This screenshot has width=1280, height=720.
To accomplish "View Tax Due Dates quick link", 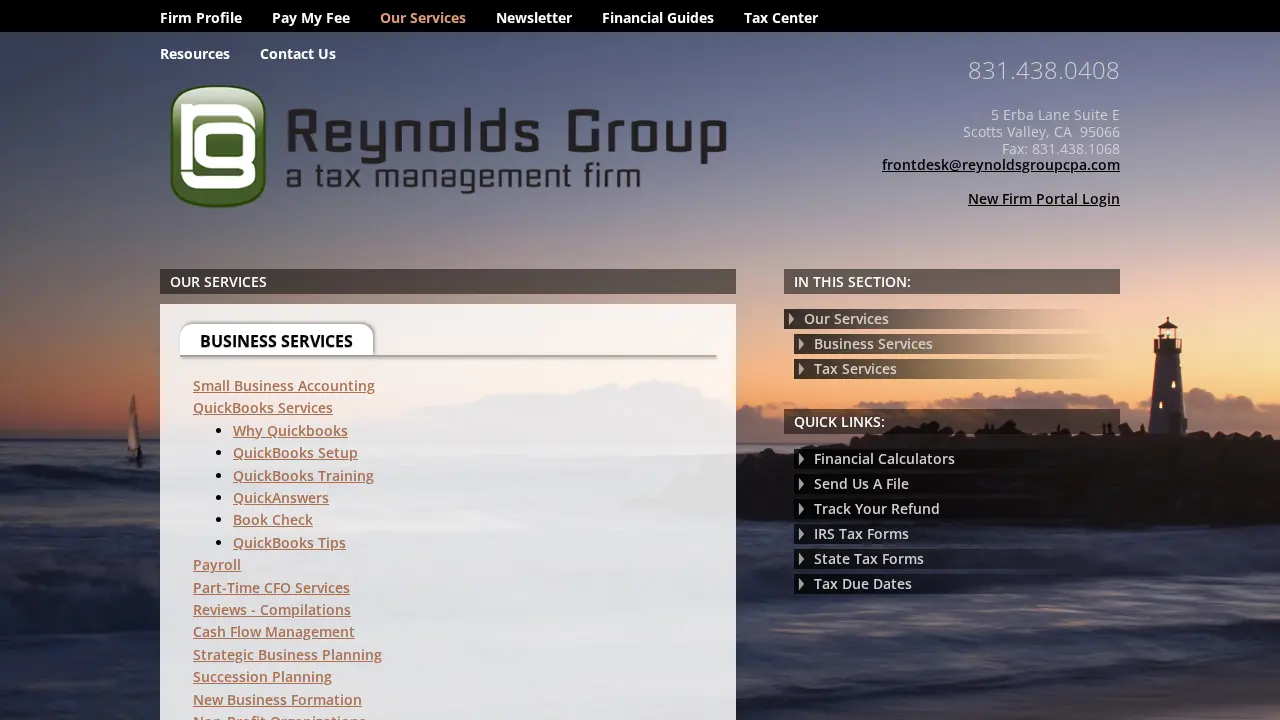I will tap(957, 584).
